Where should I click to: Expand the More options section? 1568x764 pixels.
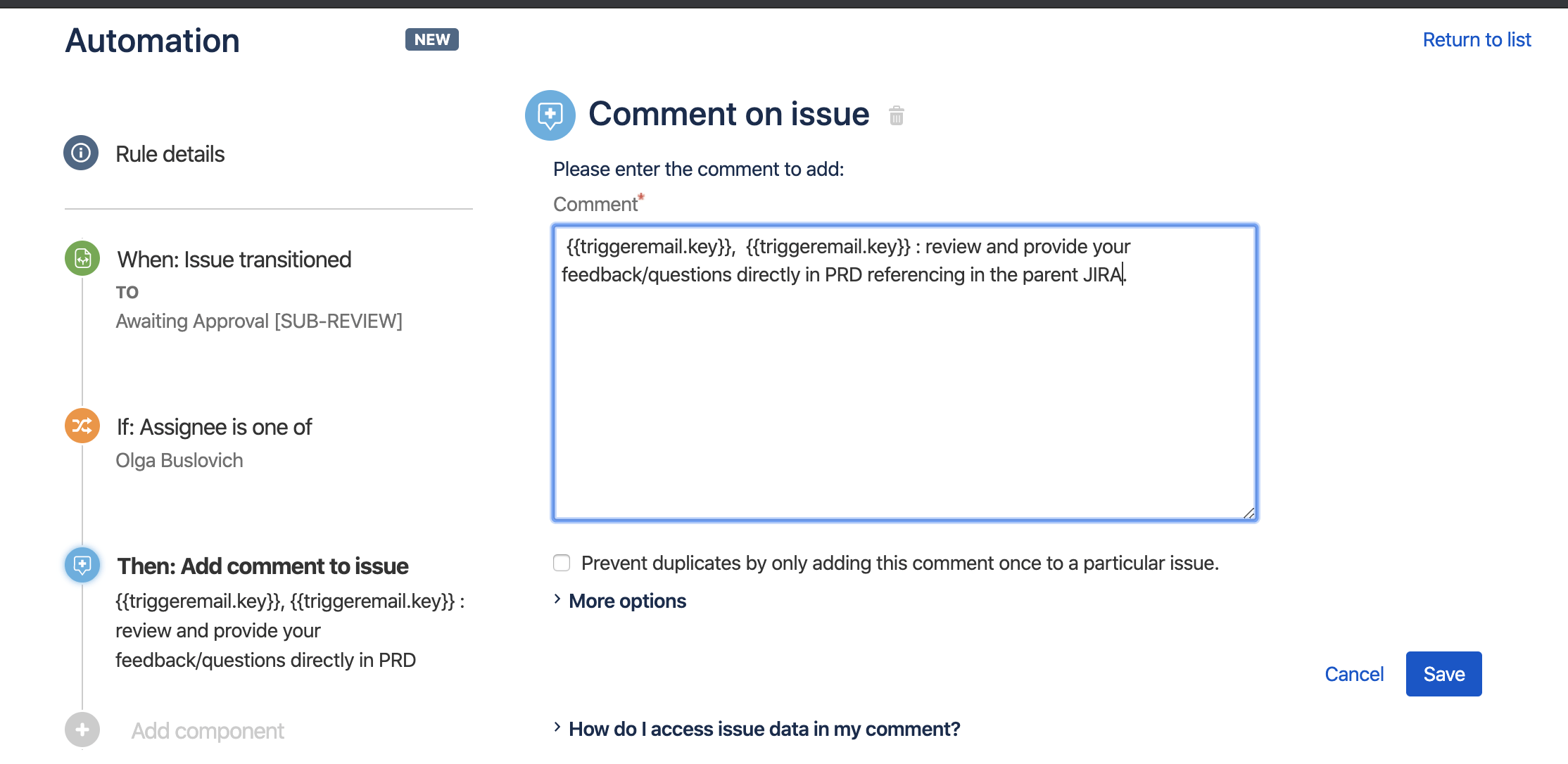[626, 601]
